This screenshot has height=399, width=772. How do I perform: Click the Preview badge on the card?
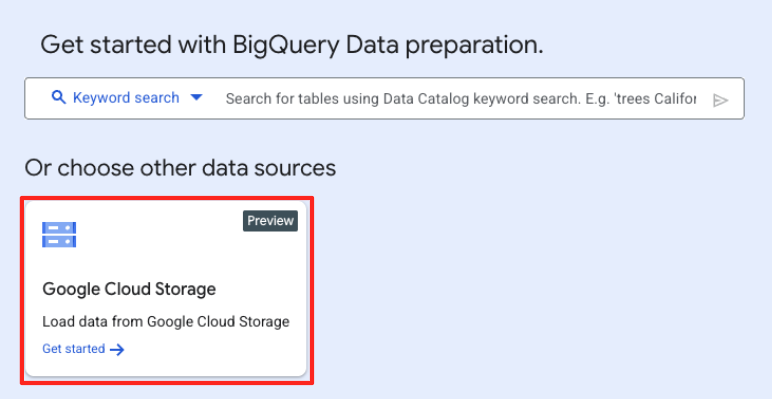(270, 221)
